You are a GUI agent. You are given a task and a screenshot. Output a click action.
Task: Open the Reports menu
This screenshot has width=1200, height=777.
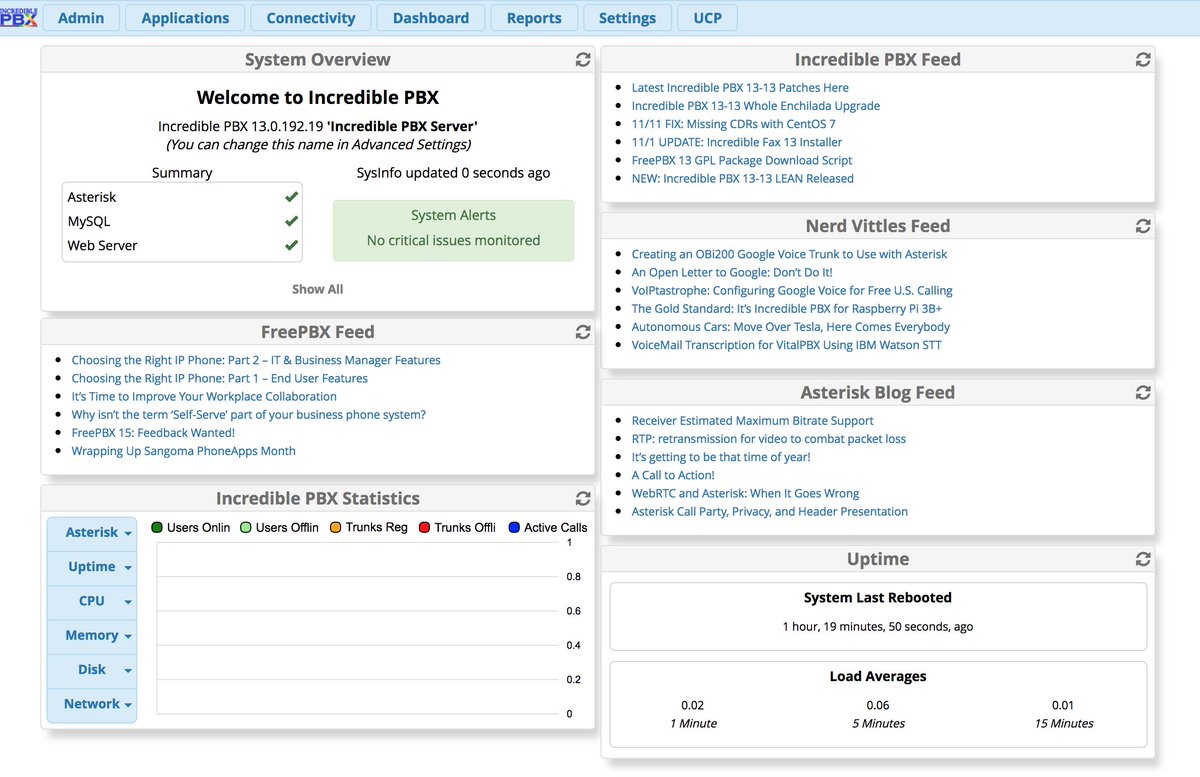coord(534,18)
